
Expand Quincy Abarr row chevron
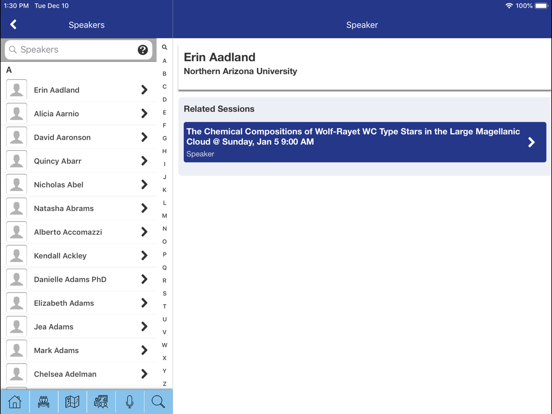point(144,161)
